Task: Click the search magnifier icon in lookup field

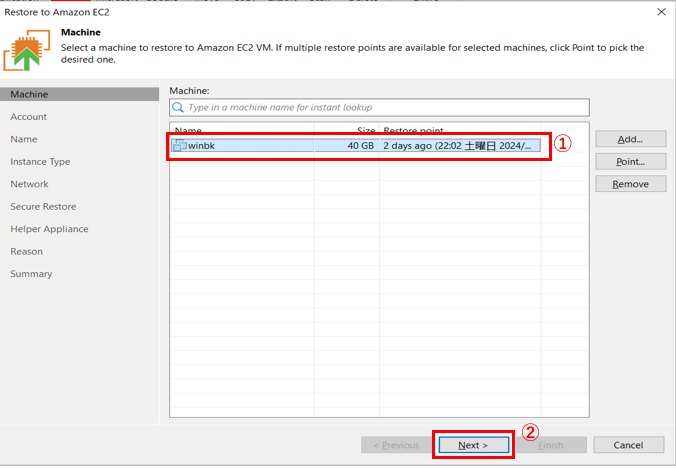Action: point(178,107)
